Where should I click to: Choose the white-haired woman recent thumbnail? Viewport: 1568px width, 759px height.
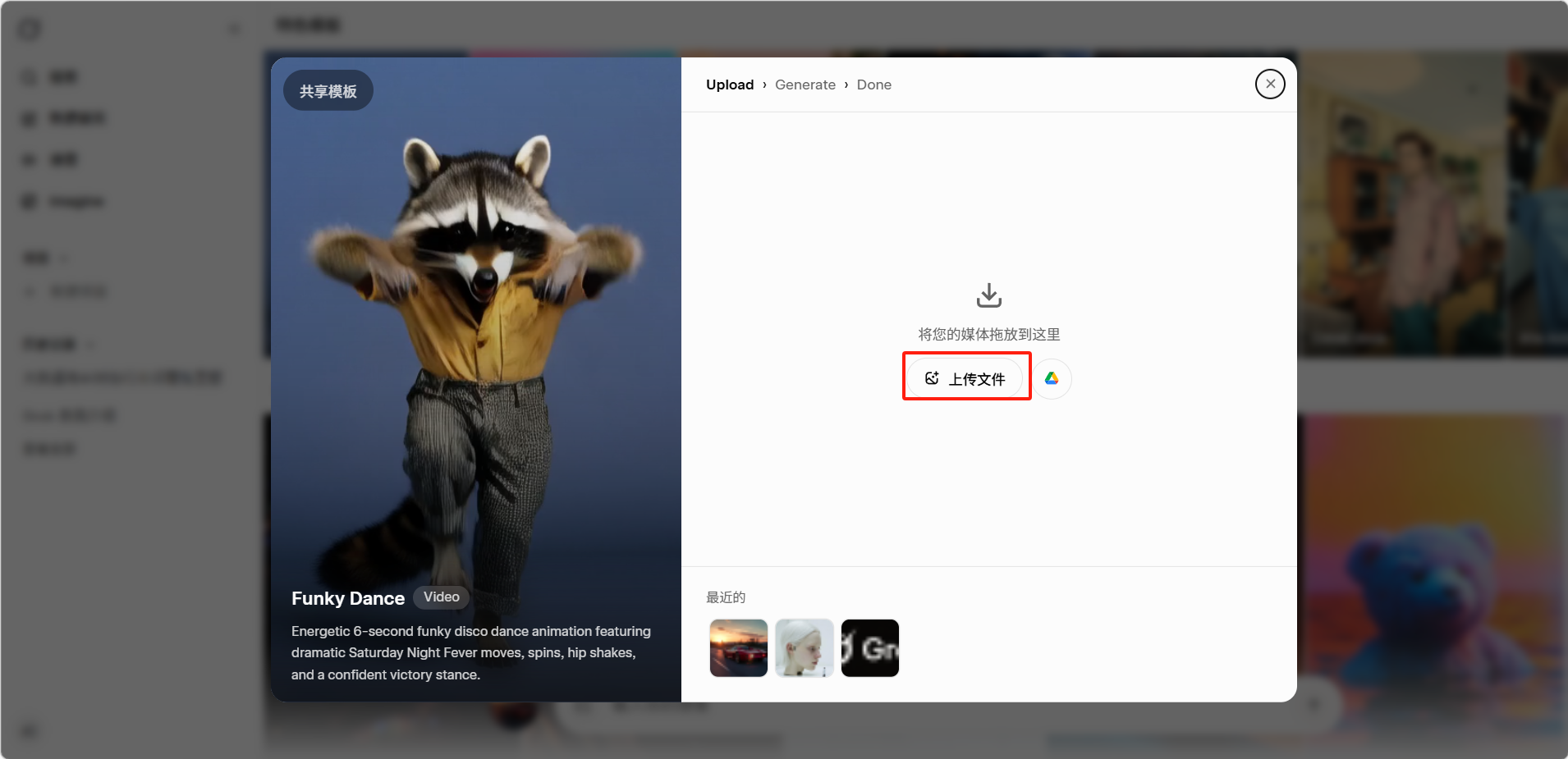coord(804,648)
